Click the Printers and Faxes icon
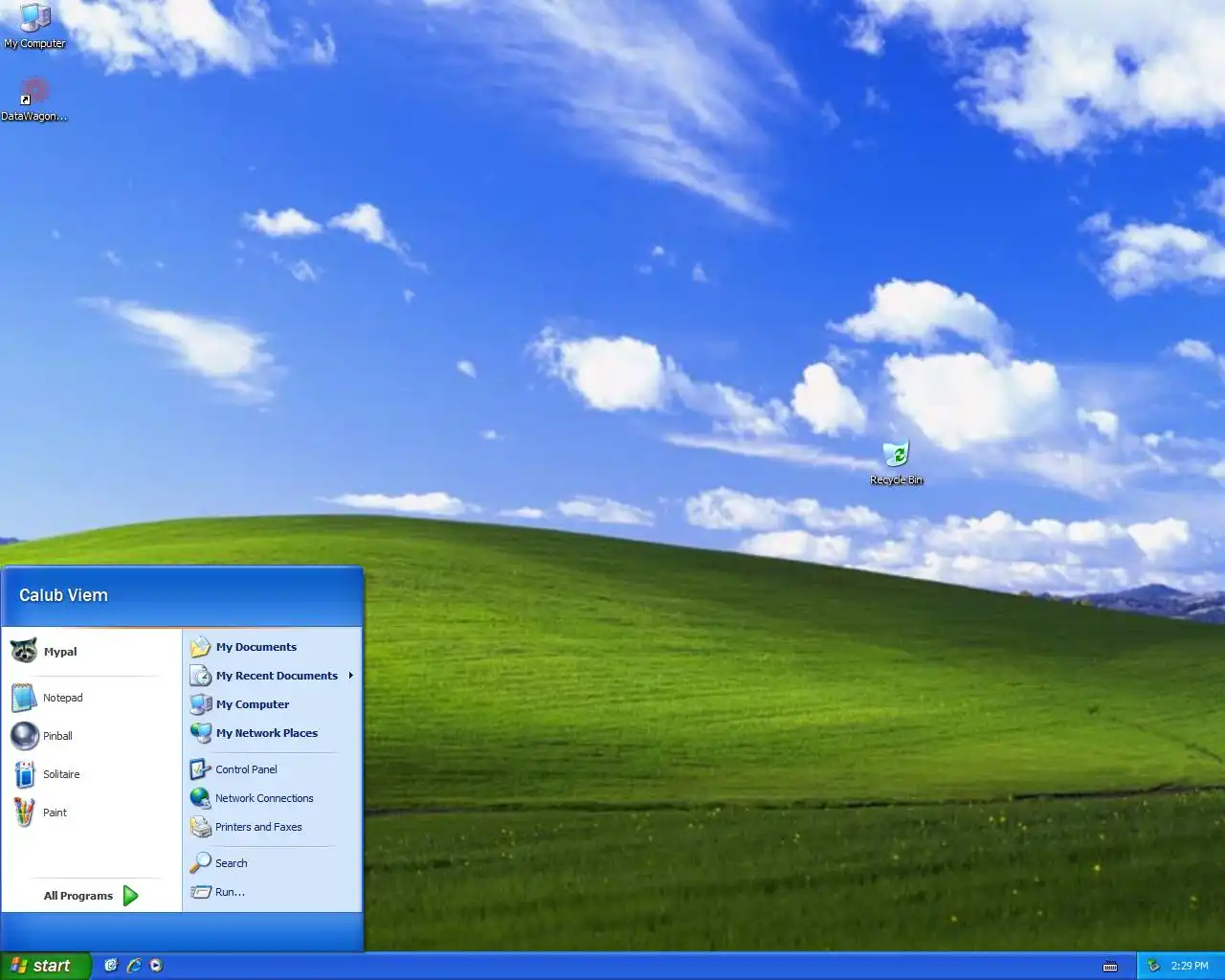 pos(200,827)
